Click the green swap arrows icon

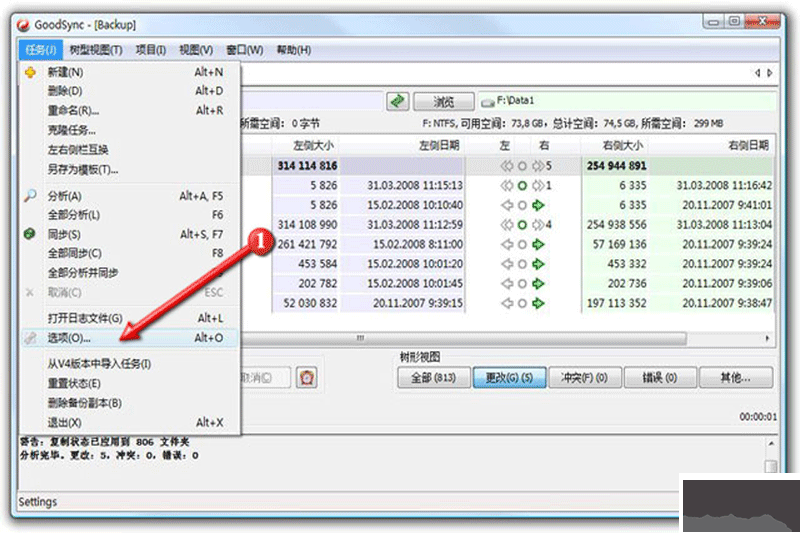click(x=398, y=101)
